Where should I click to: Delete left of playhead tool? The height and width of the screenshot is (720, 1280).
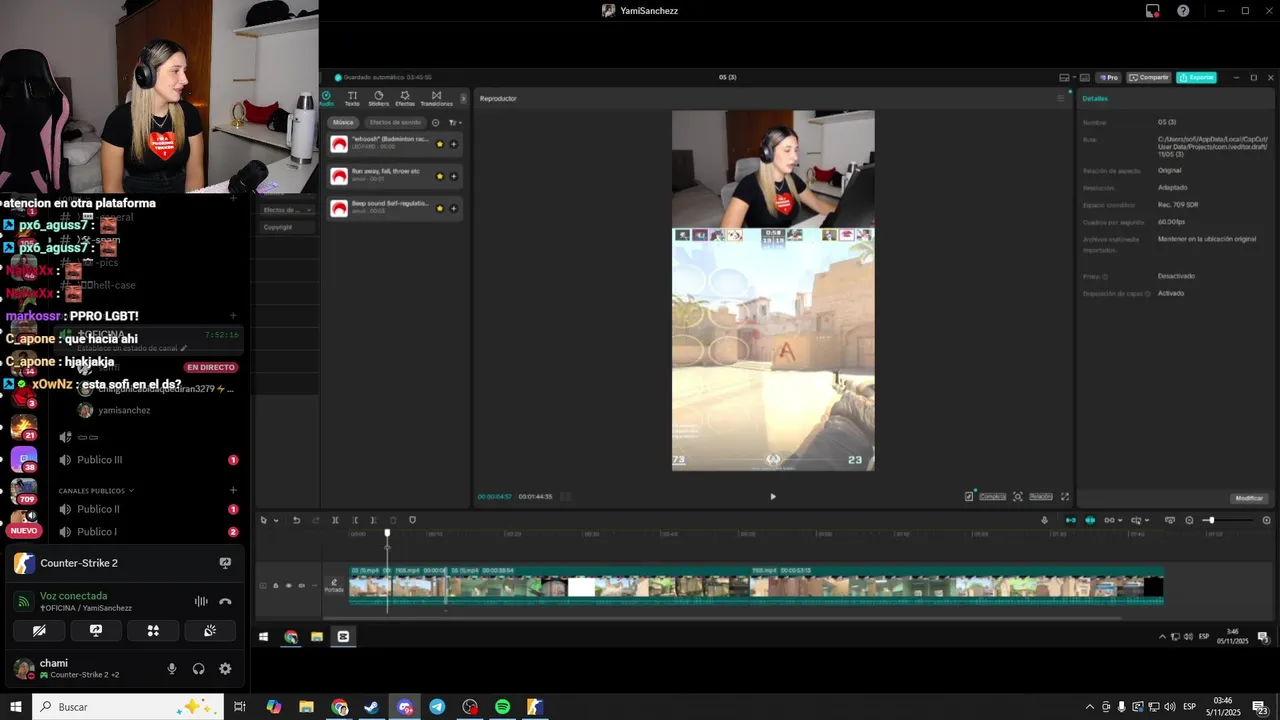(x=355, y=520)
